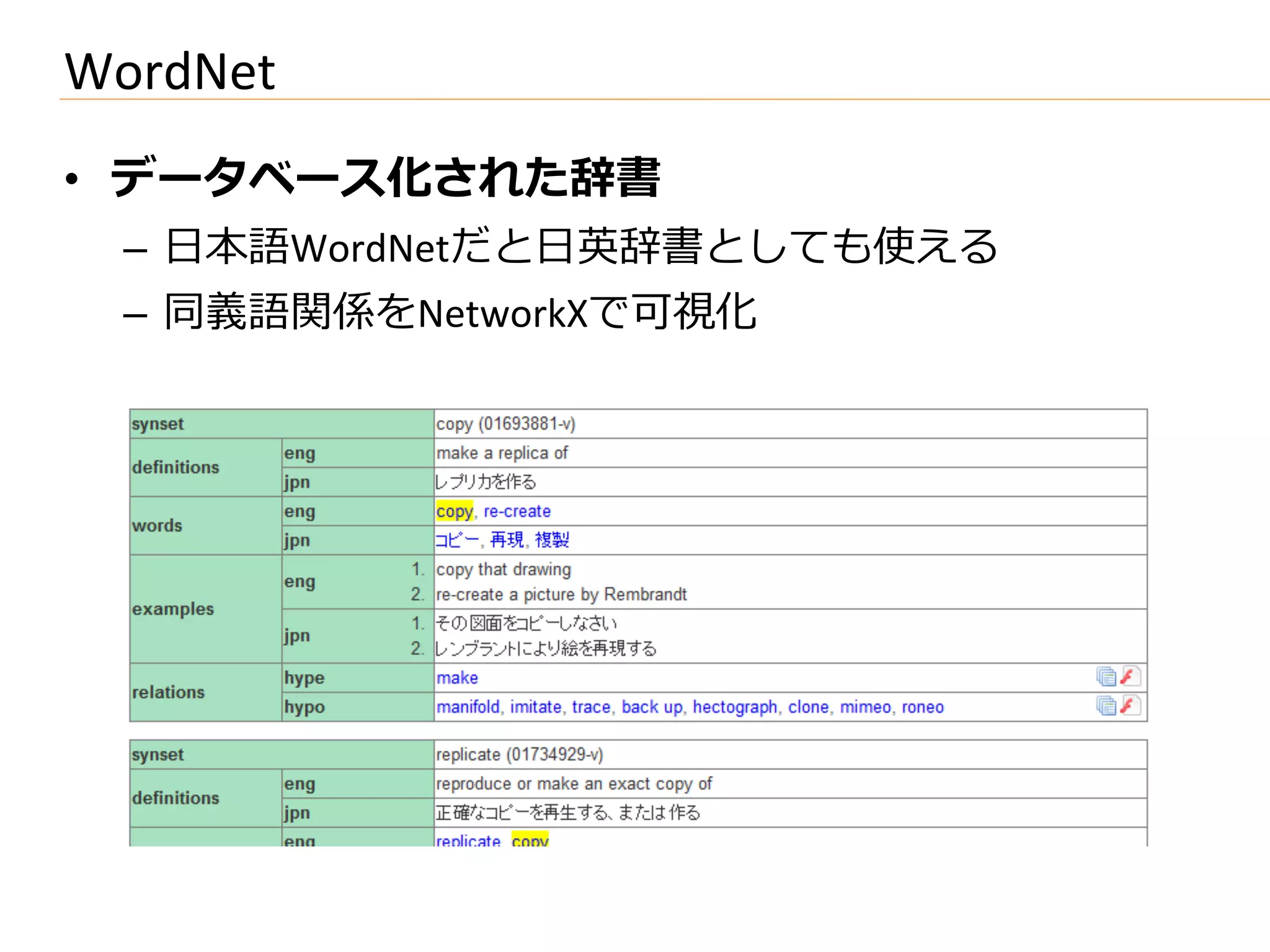Select synset text 'replicate (01734929-v)'
1270x952 pixels.
[519, 754]
